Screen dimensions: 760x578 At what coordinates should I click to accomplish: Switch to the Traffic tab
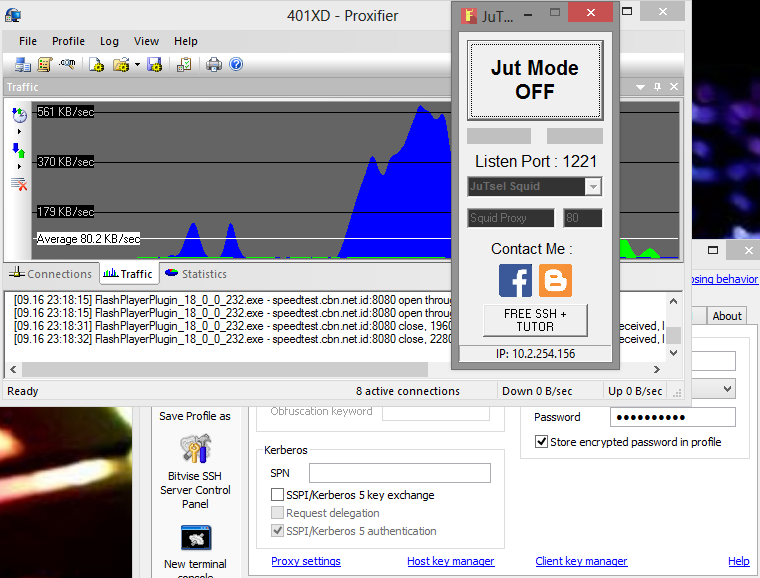pyautogui.click(x=128, y=274)
